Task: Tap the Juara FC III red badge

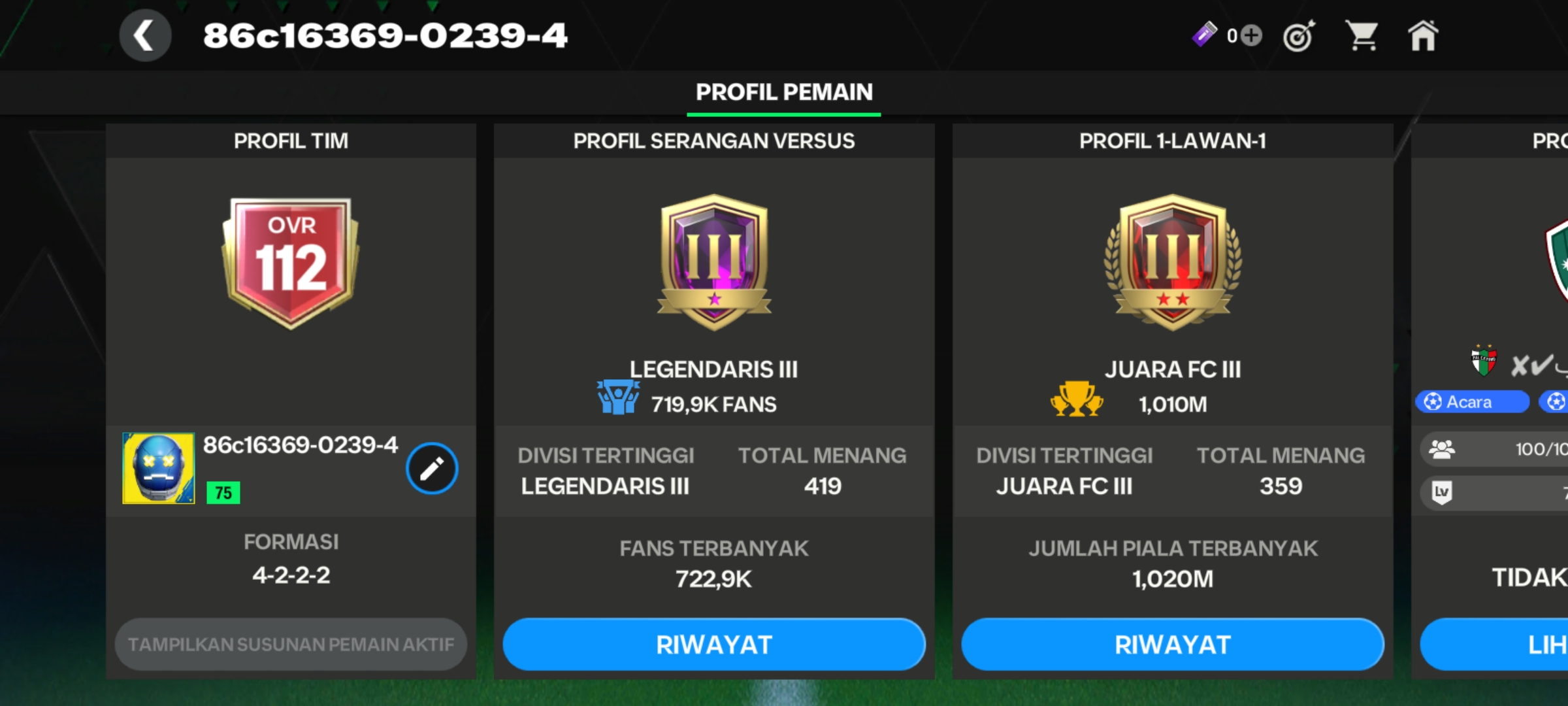Action: point(1173,262)
